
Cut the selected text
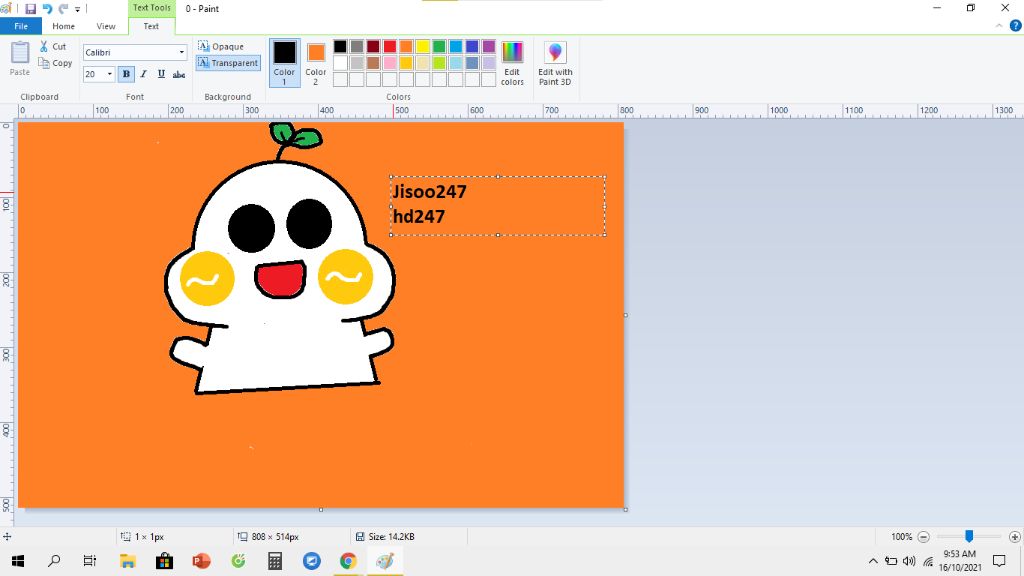click(52, 46)
